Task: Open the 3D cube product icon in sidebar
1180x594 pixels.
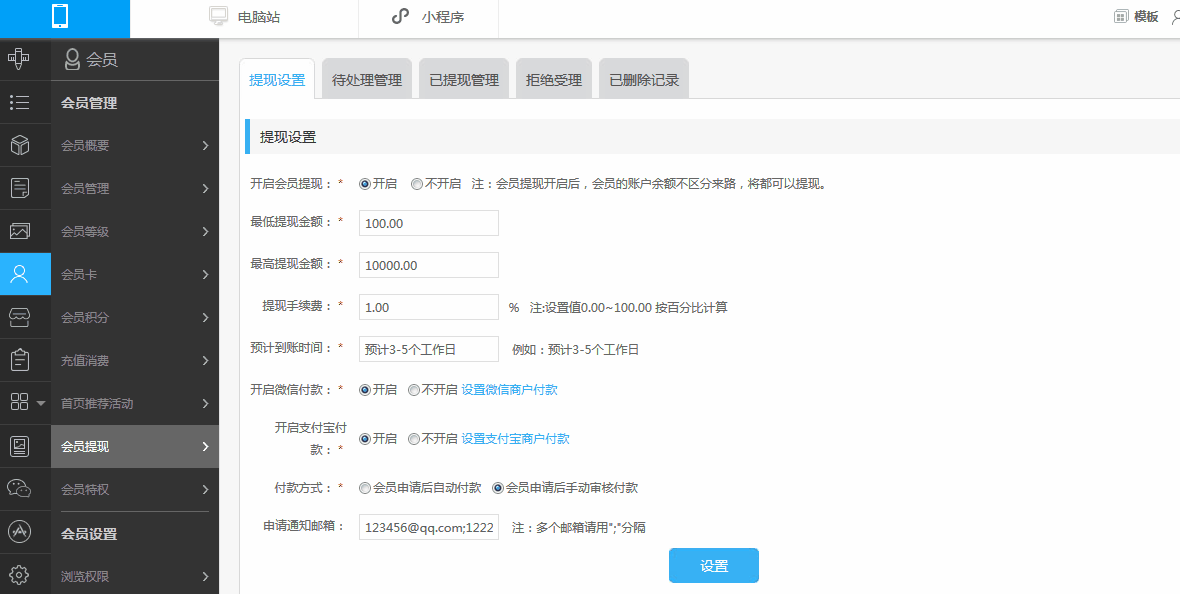Action: coord(19,145)
